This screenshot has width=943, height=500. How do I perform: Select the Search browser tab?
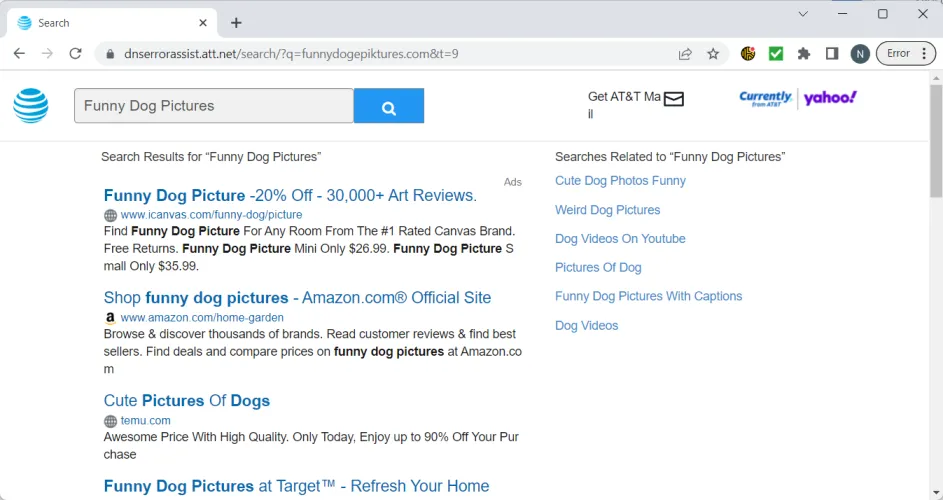[100, 23]
